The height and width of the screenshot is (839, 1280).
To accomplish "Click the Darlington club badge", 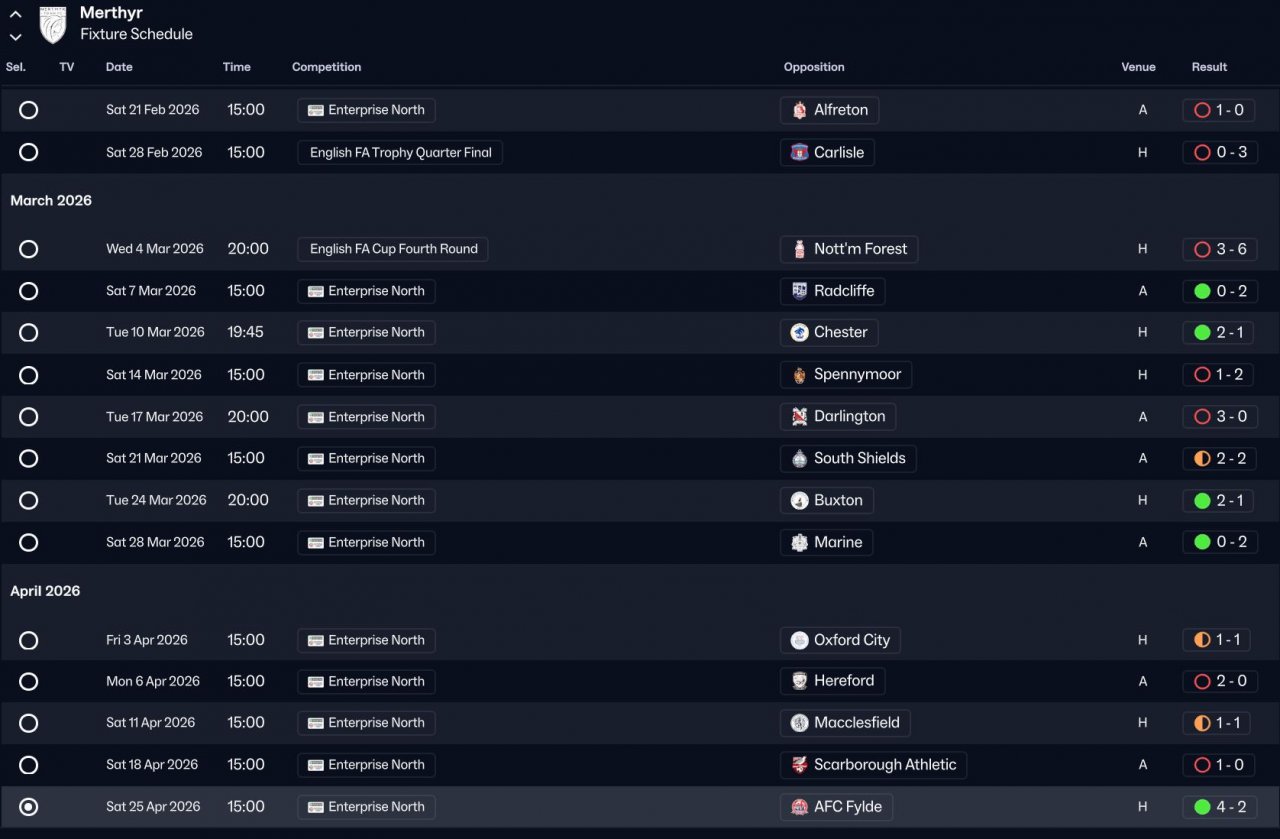I will pyautogui.click(x=799, y=416).
